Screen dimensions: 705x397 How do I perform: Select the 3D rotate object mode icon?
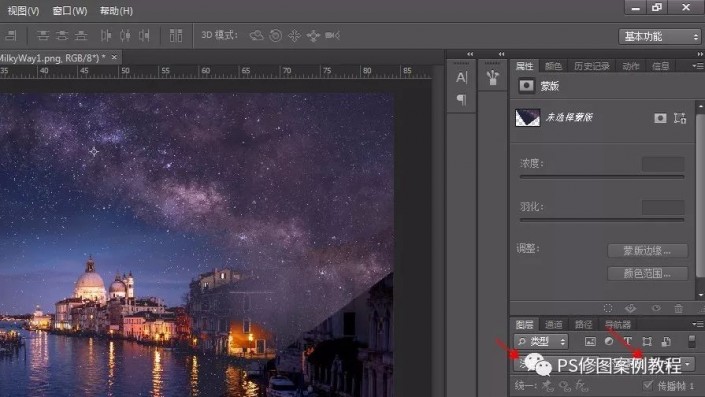[256, 35]
